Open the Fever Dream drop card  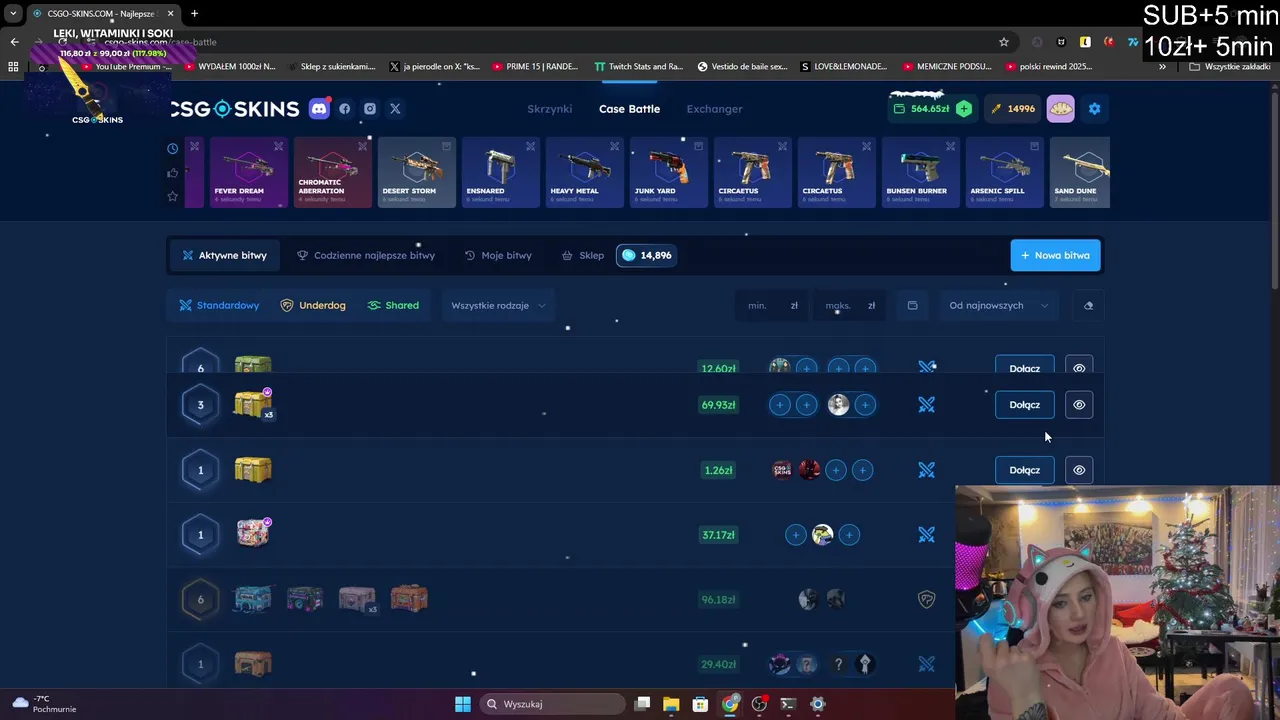click(248, 172)
